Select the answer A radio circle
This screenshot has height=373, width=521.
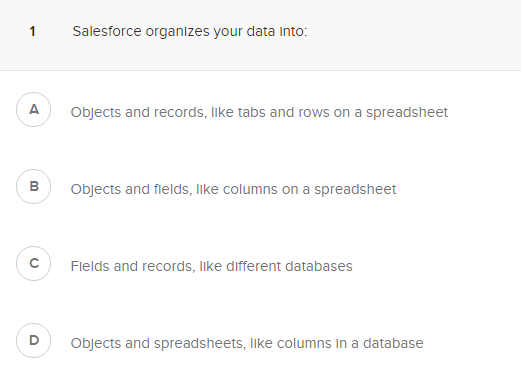tap(33, 110)
